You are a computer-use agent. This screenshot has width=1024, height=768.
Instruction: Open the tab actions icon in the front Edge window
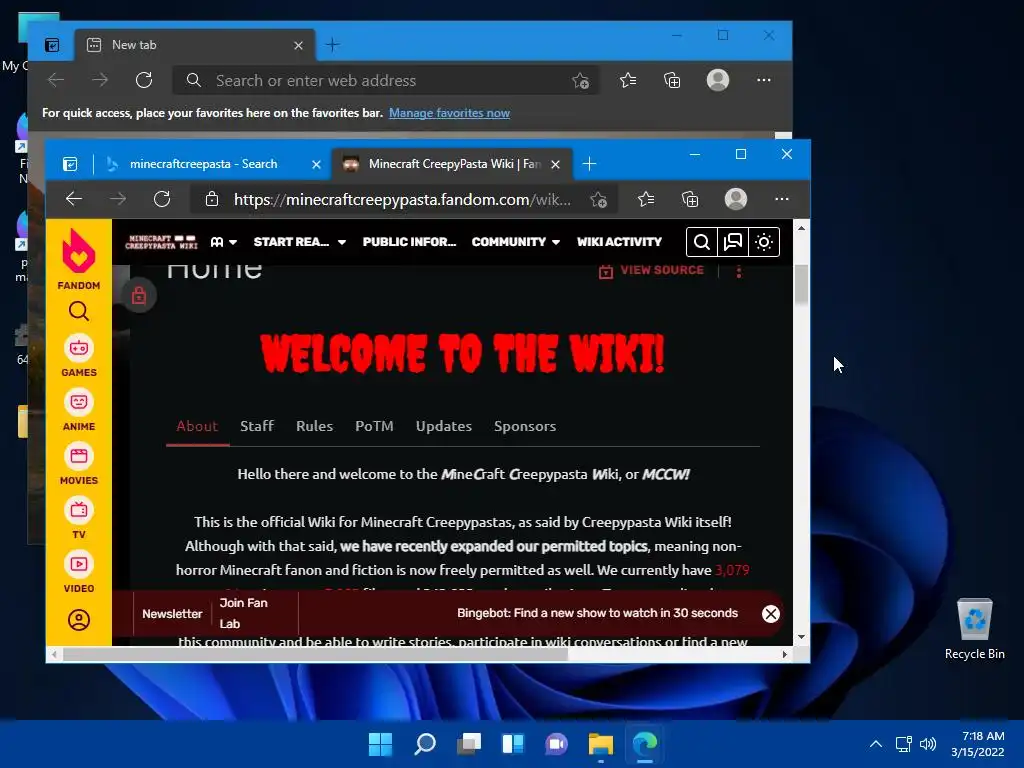[x=70, y=164]
